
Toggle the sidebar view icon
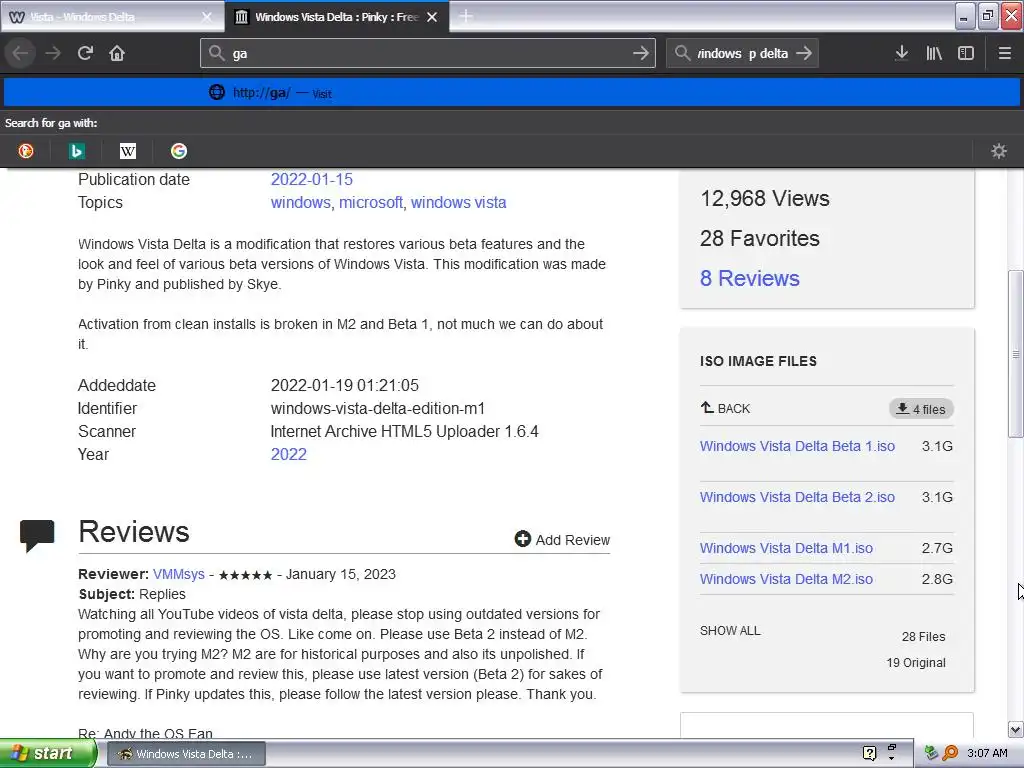coord(966,53)
